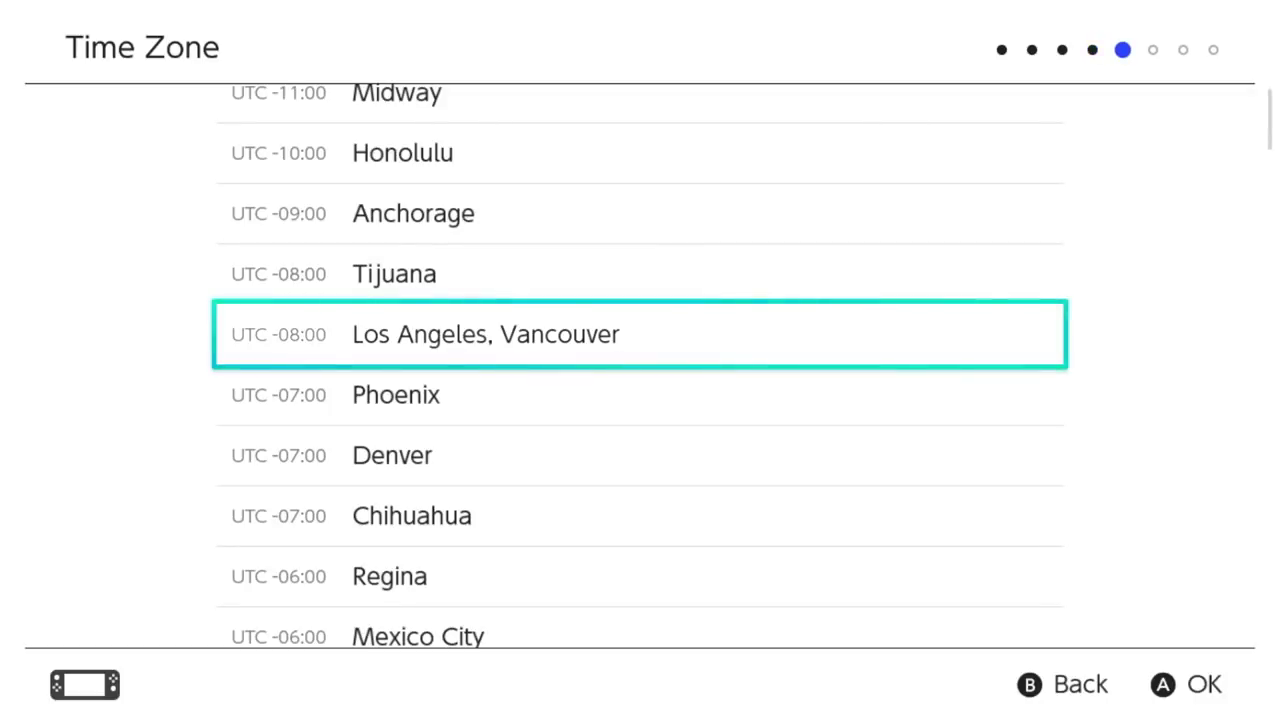Viewport: 1280px width, 720px height.
Task: Click the Time Zone heading
Action: 142,47
